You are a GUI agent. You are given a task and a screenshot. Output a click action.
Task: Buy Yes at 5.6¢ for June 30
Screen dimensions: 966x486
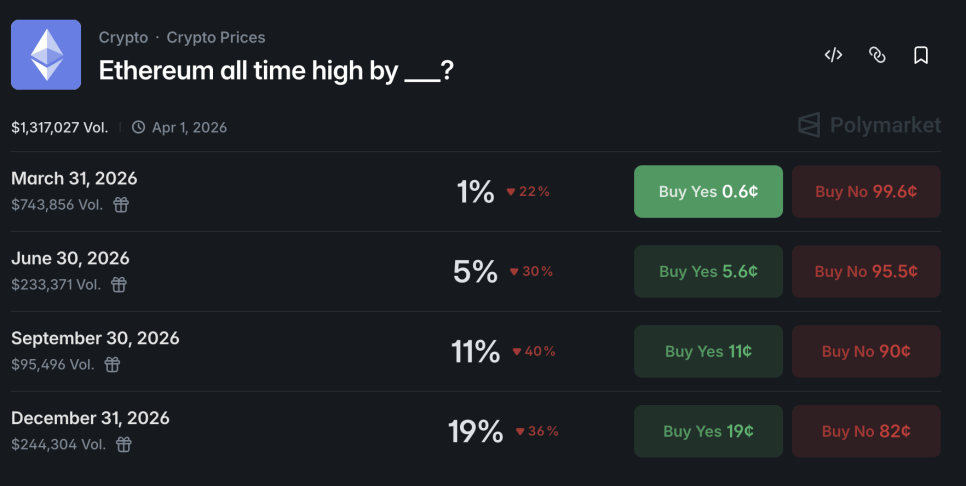[x=708, y=272]
